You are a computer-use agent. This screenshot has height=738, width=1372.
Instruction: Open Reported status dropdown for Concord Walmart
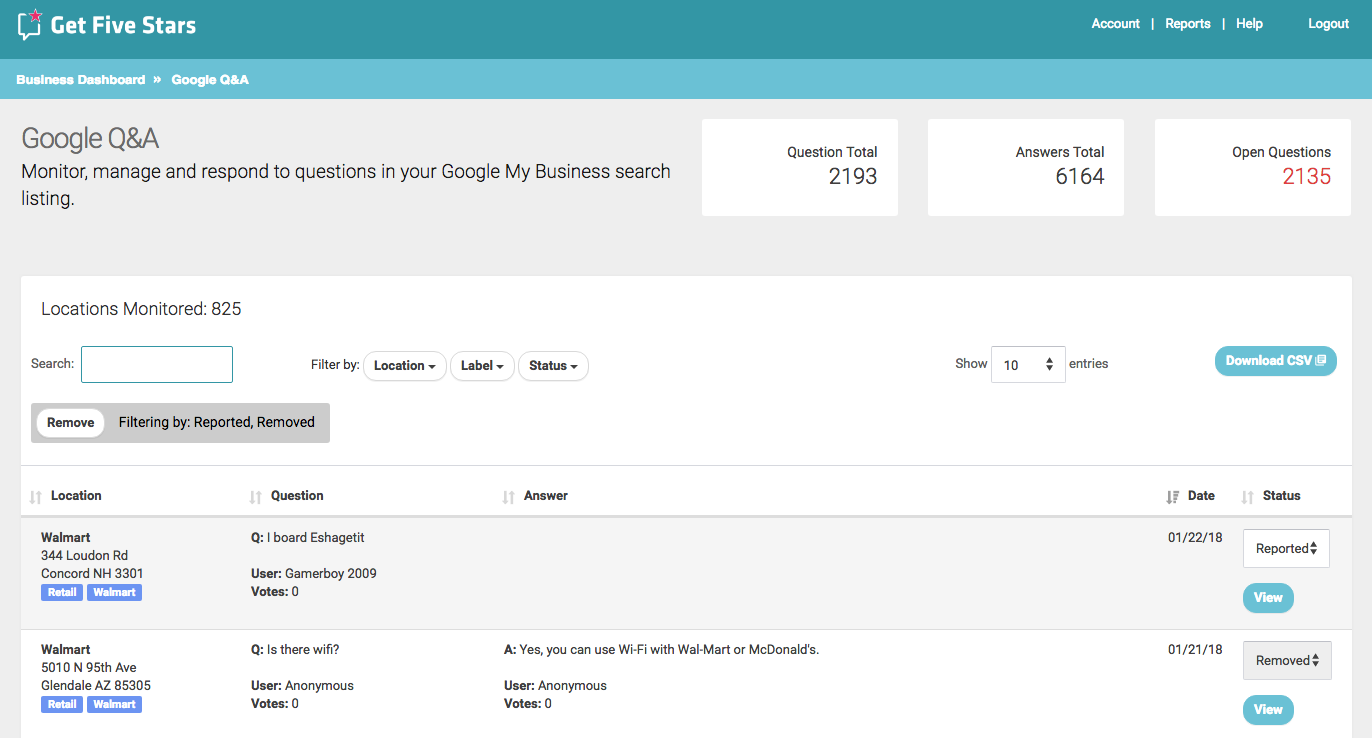tap(1286, 549)
